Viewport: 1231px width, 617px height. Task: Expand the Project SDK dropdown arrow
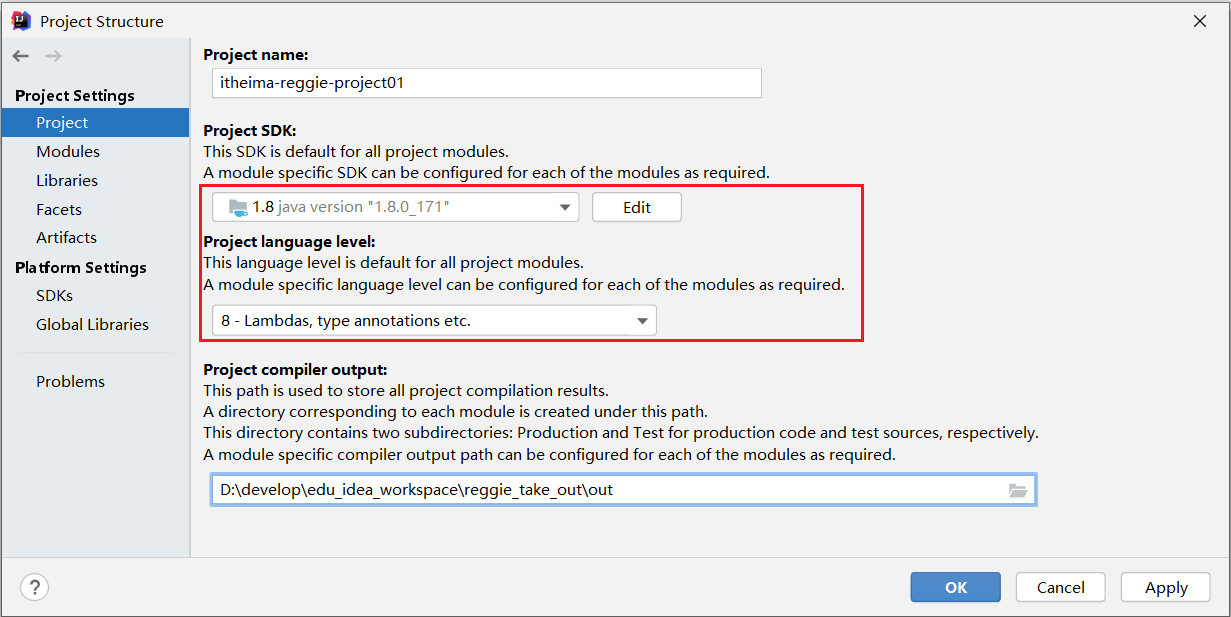pyautogui.click(x=565, y=208)
